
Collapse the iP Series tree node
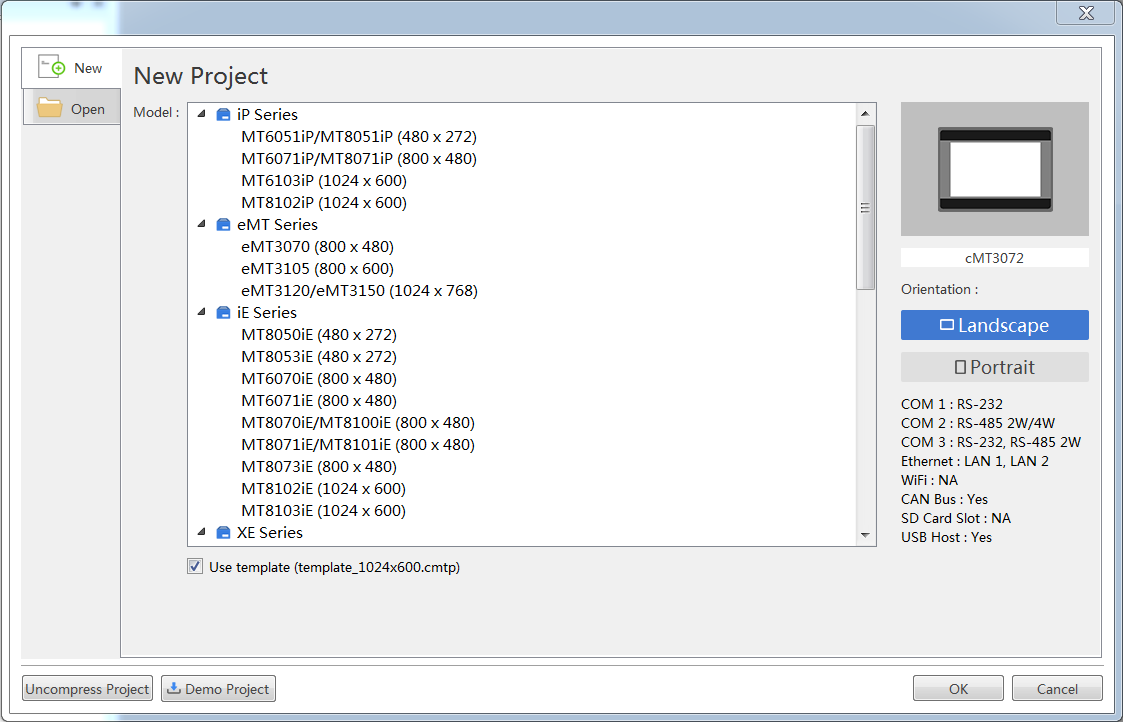point(202,114)
